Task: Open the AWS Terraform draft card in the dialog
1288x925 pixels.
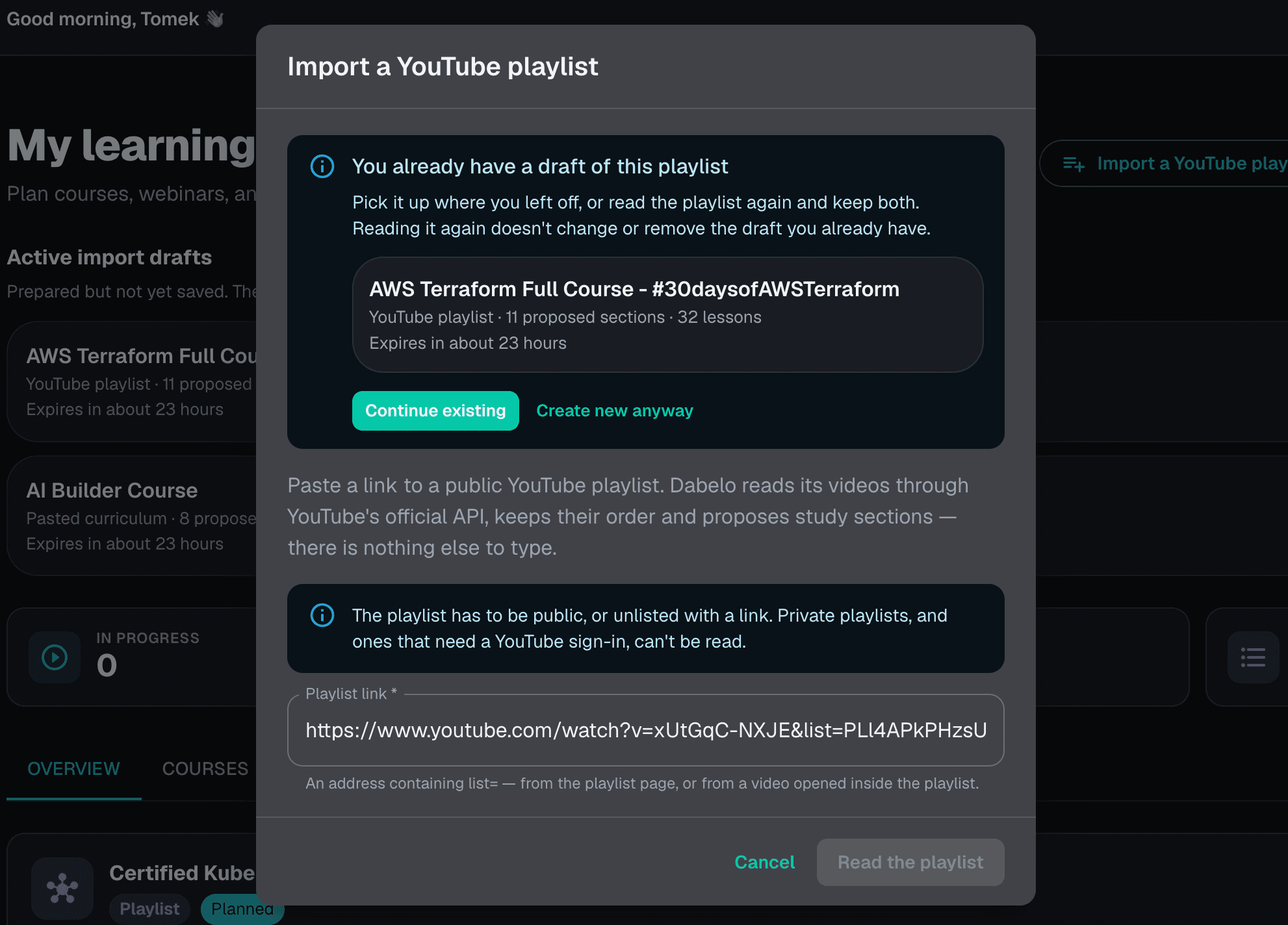Action: point(667,315)
